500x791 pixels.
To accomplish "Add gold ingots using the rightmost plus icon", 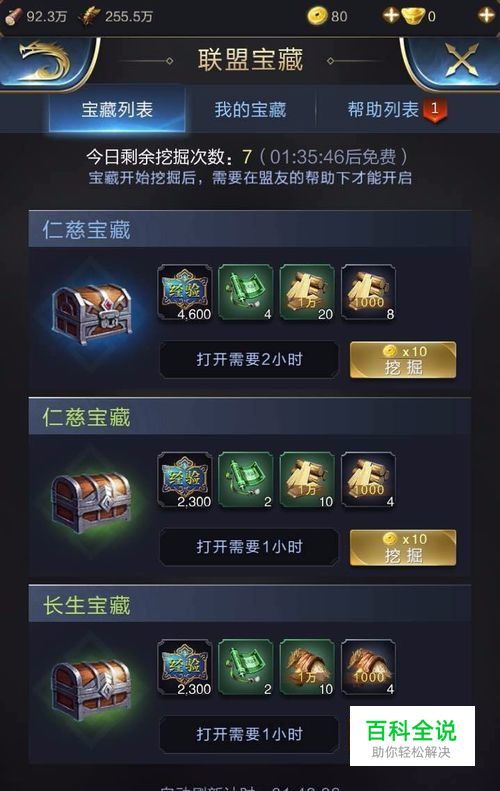I will tap(486, 16).
